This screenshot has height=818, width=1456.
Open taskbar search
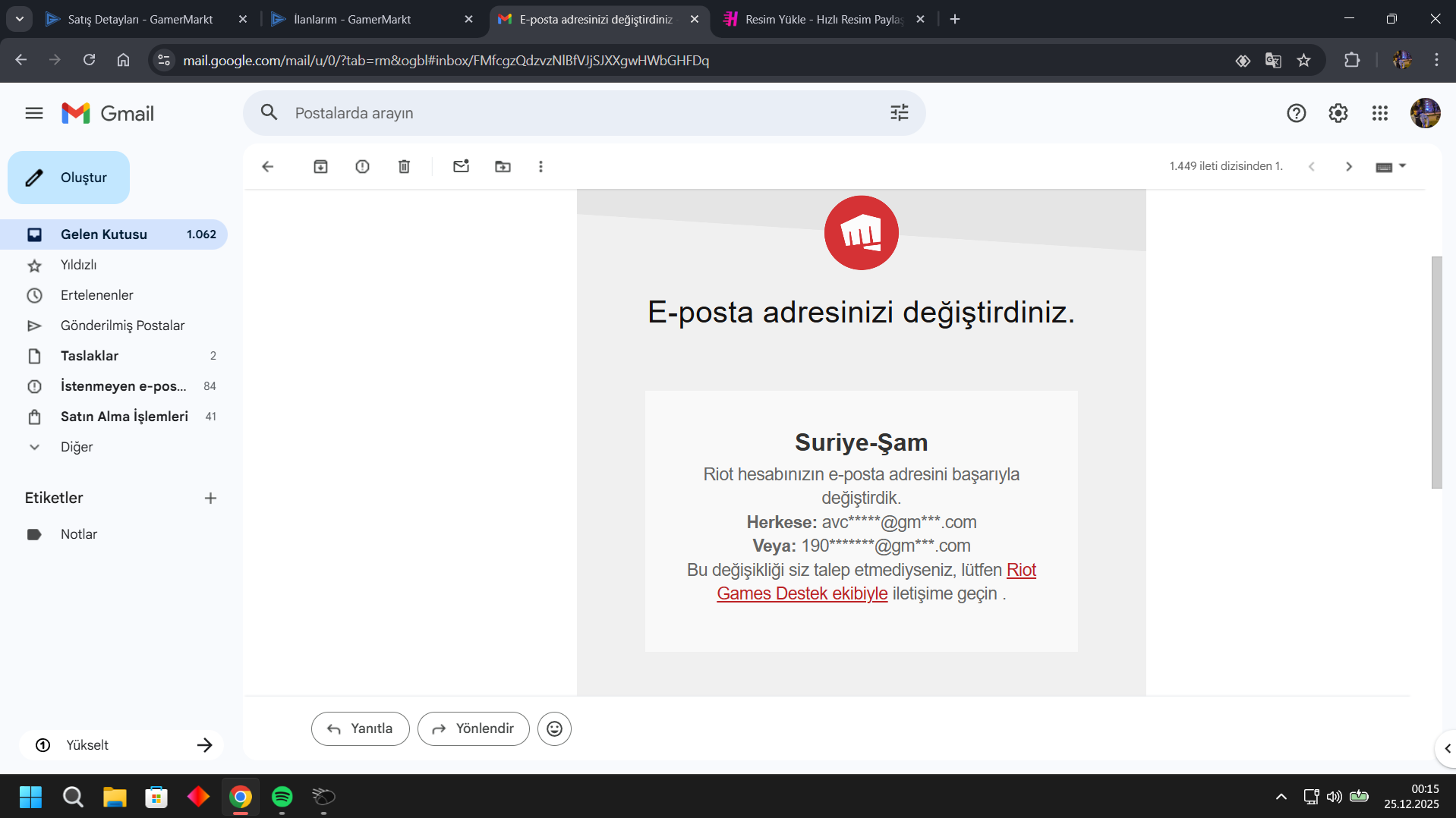point(73,797)
